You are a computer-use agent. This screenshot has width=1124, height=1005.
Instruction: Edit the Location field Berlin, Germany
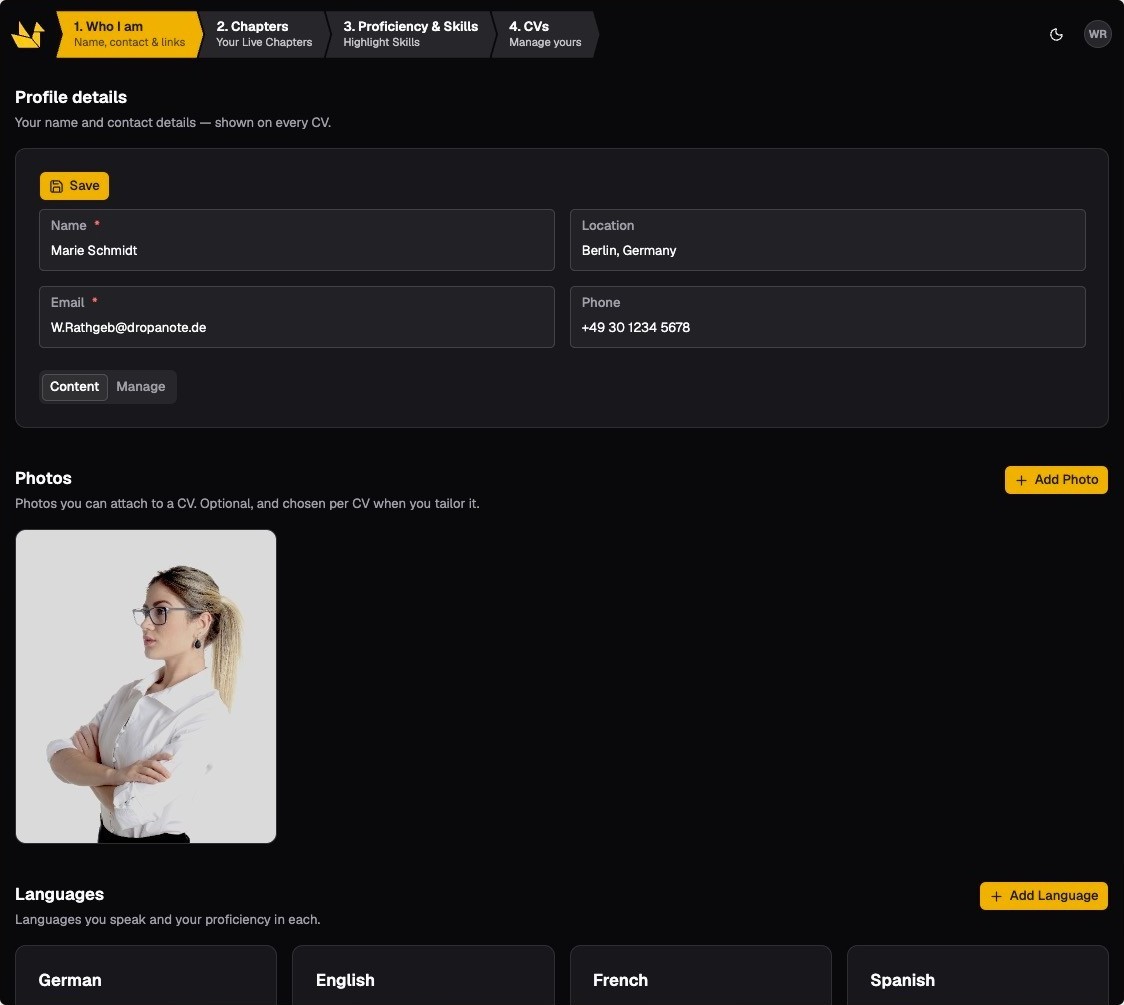coord(827,240)
